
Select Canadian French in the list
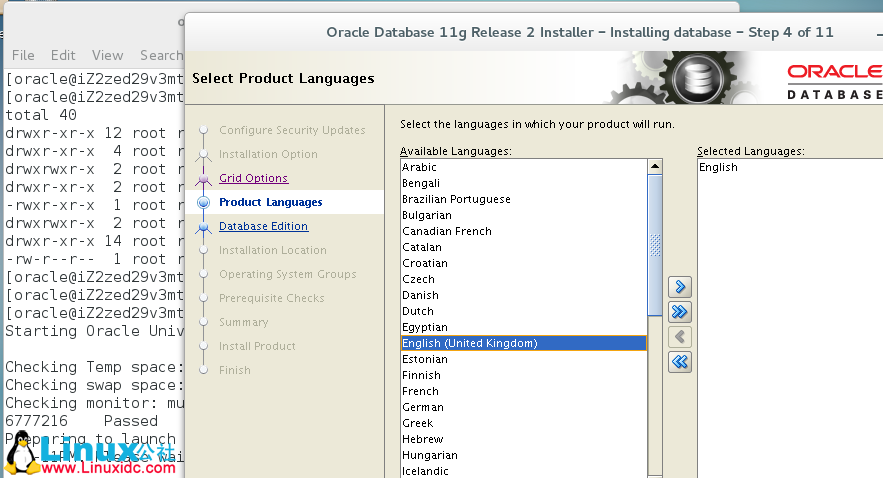(524, 231)
